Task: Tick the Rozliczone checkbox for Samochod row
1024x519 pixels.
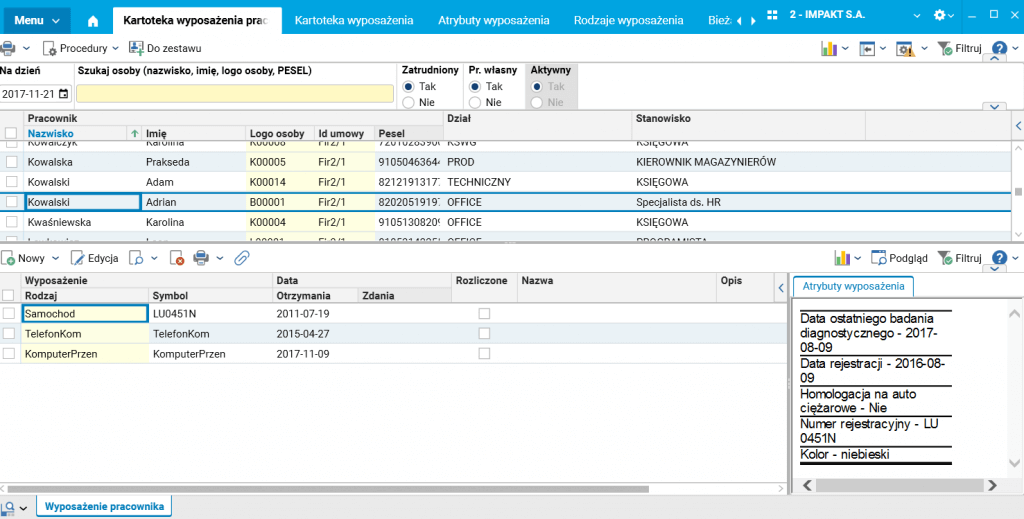Action: coord(484,314)
